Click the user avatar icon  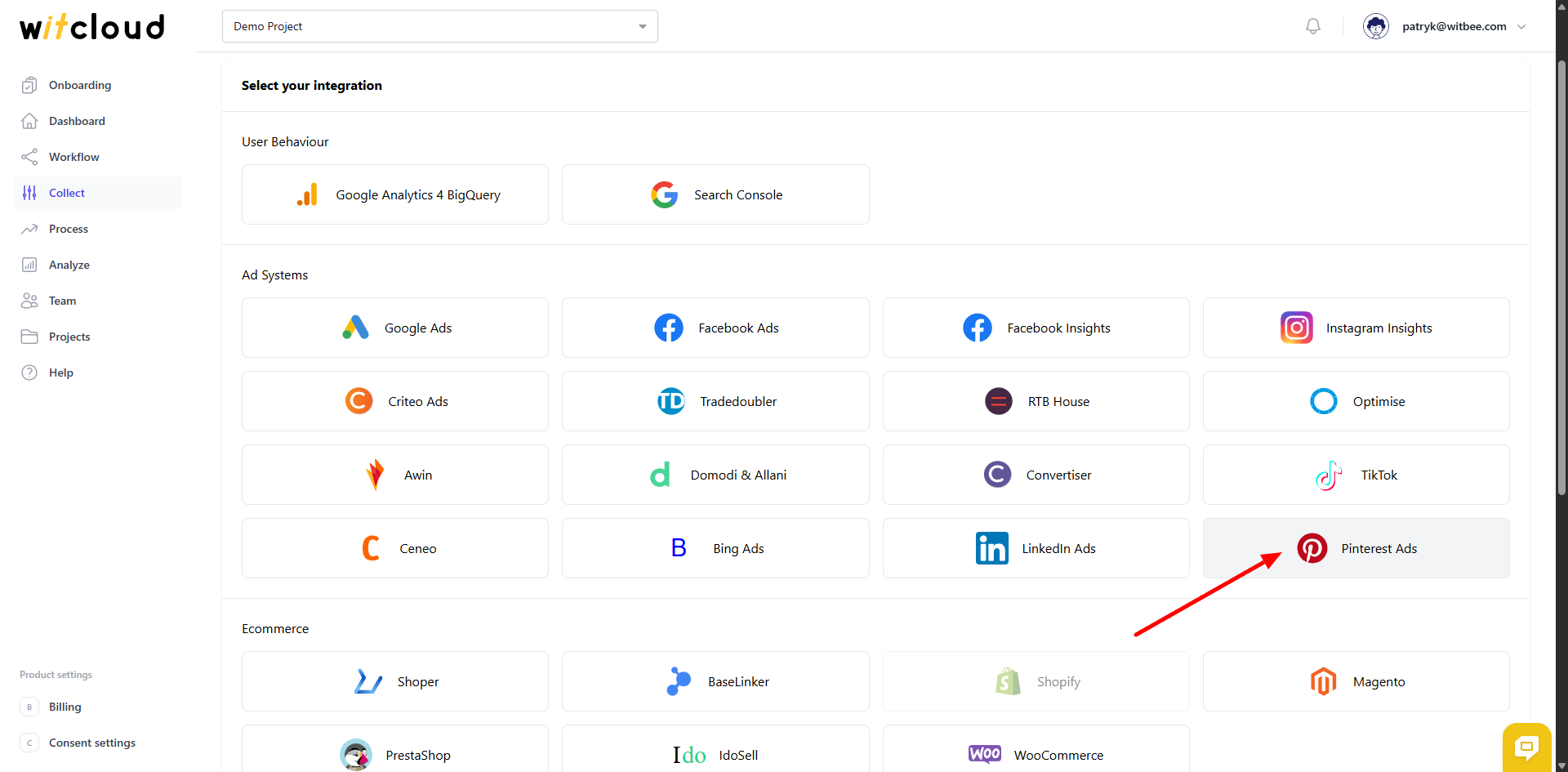(x=1376, y=26)
